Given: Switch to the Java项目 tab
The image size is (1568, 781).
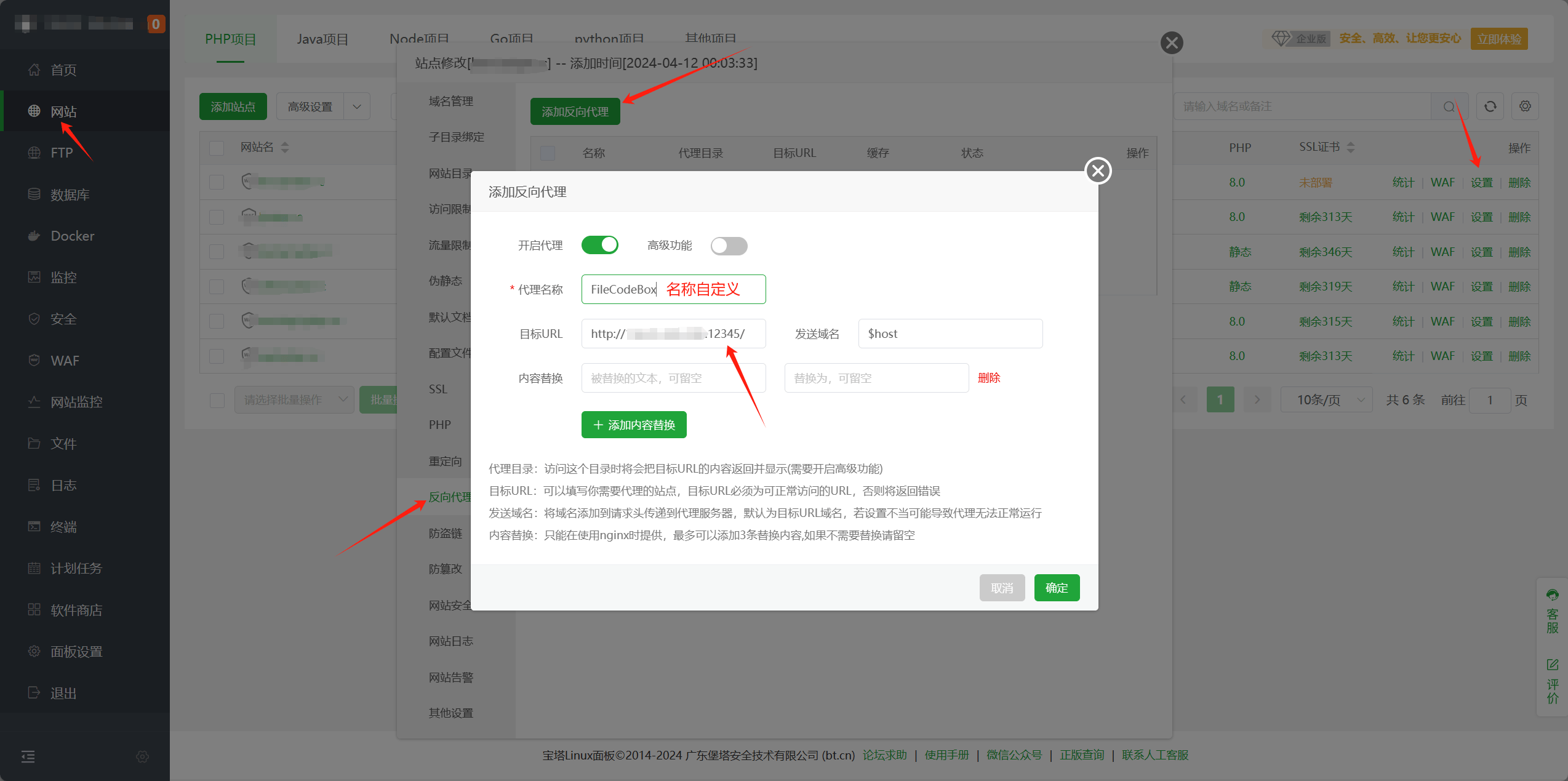Looking at the screenshot, I should [322, 39].
